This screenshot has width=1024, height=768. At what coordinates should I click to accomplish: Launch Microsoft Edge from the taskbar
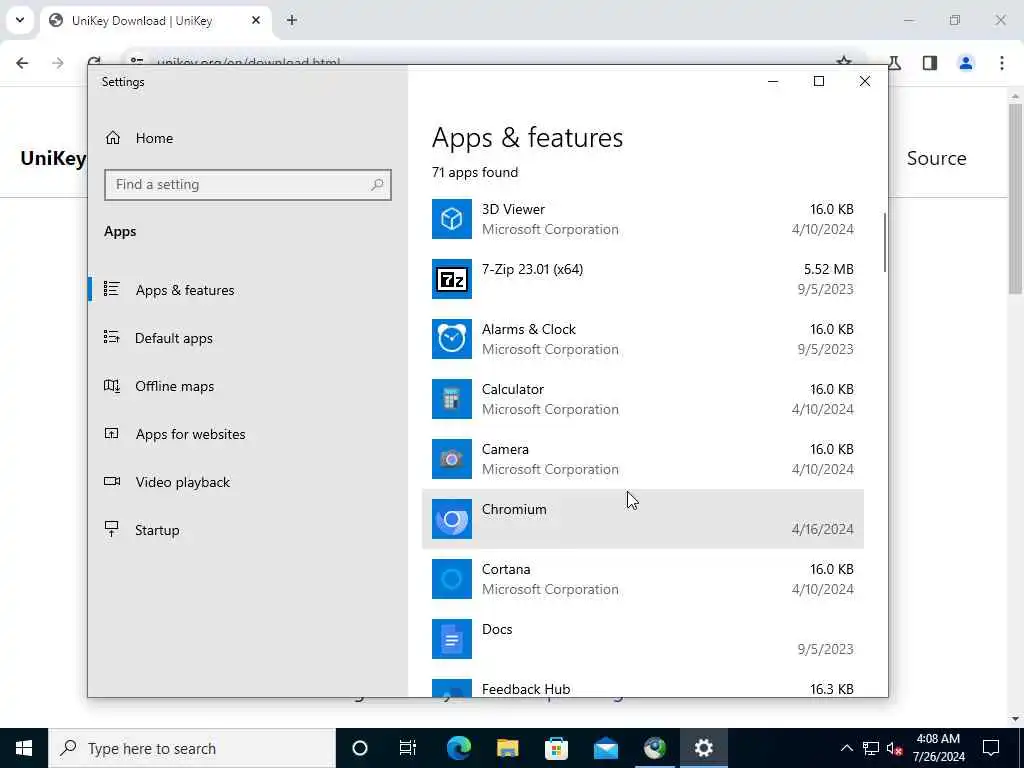pos(458,748)
